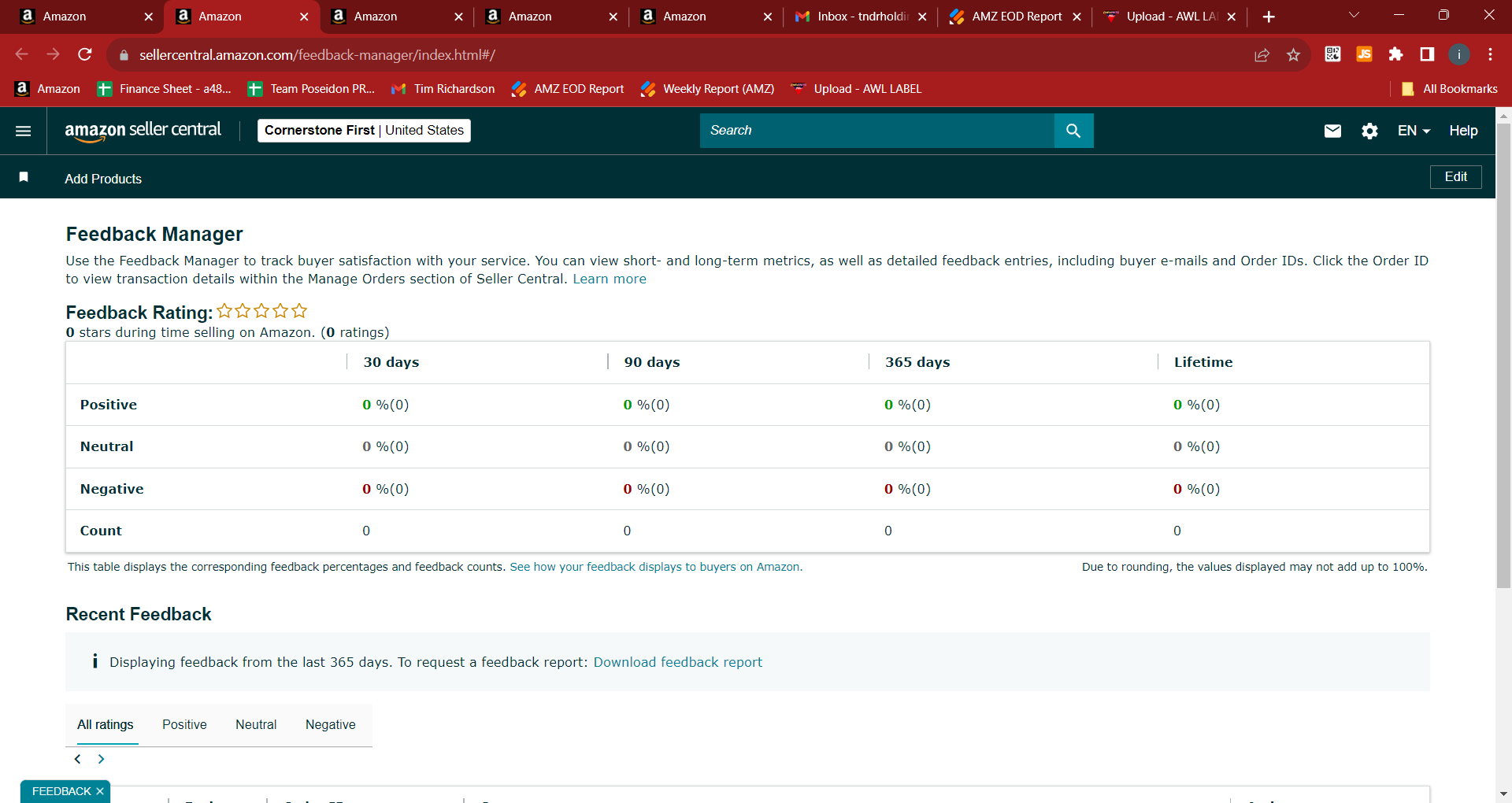
Task: Open a new browser tab
Action: click(x=1269, y=17)
